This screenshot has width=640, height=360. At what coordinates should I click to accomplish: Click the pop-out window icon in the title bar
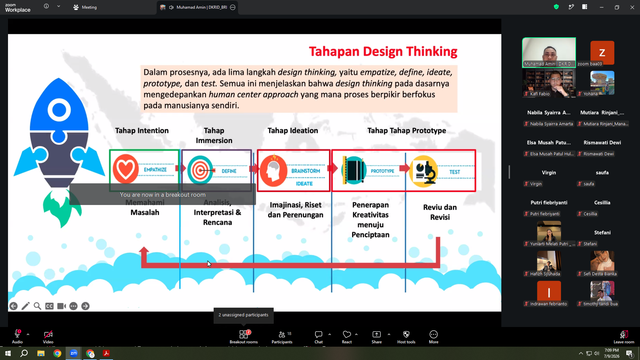571,7
